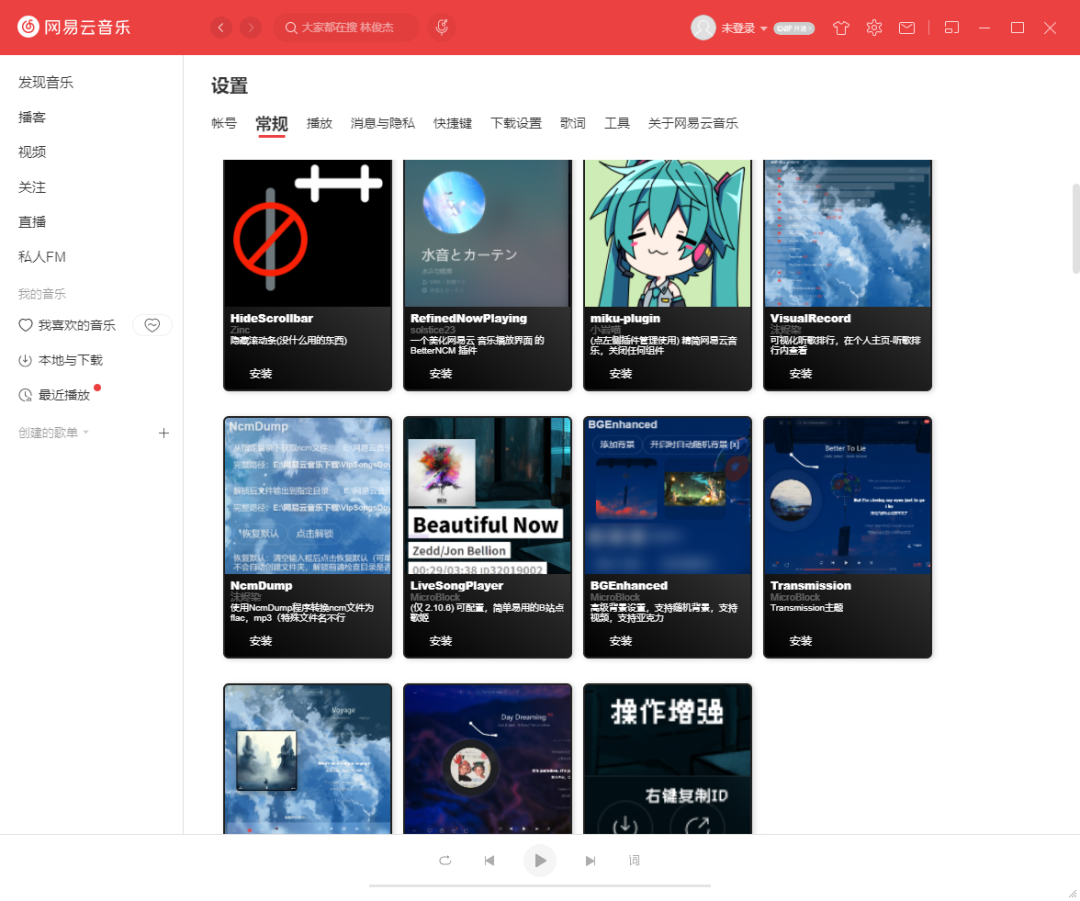Install the RefinedNowPlaying plugin
Screen dimensions: 1080x901
coord(440,374)
